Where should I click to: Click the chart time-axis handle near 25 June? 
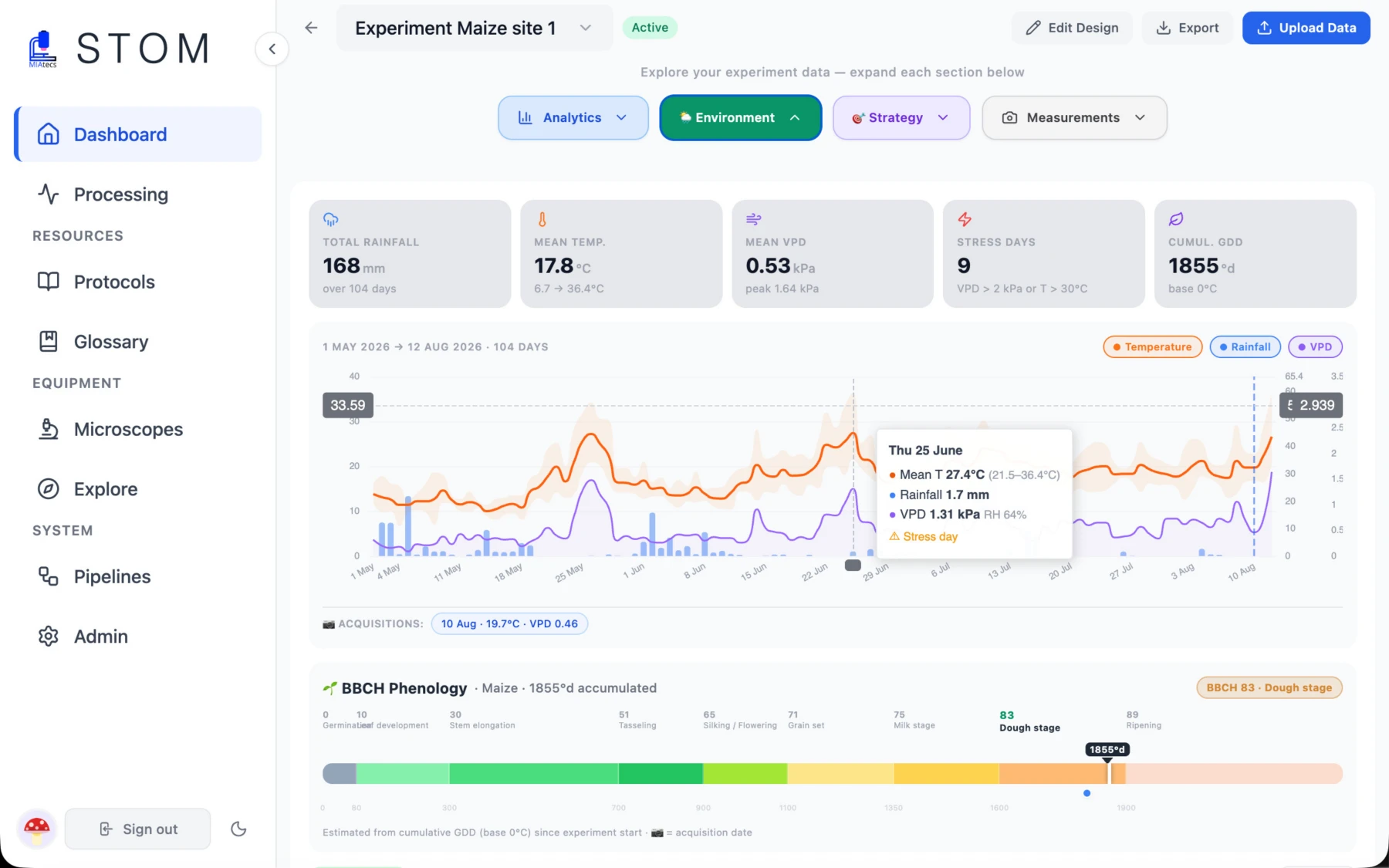click(x=853, y=565)
